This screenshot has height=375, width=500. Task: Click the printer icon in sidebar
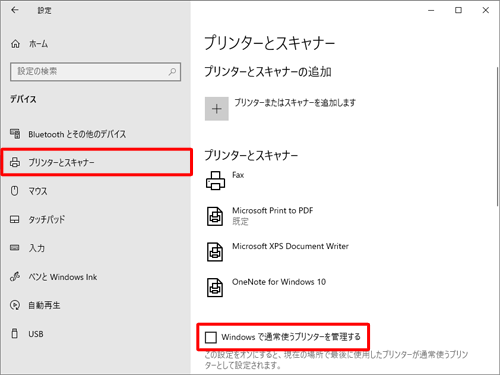[15, 162]
